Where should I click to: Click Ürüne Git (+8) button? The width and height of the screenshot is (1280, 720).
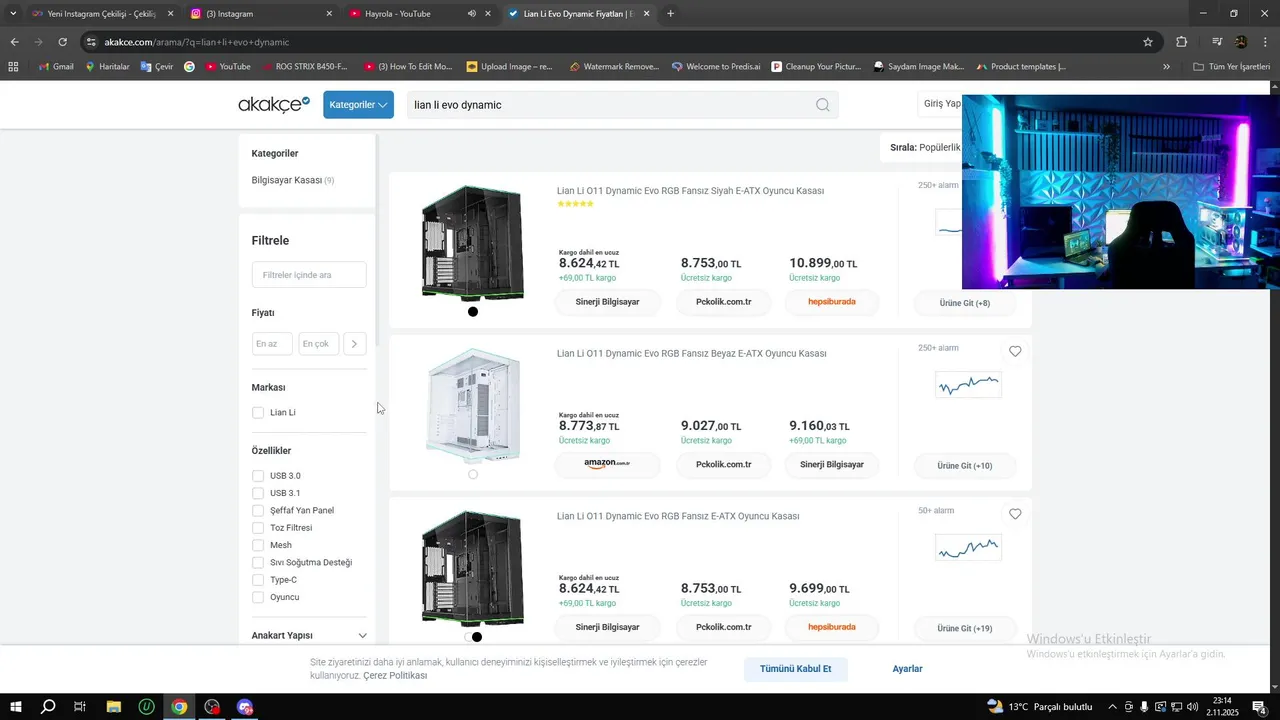tap(965, 303)
